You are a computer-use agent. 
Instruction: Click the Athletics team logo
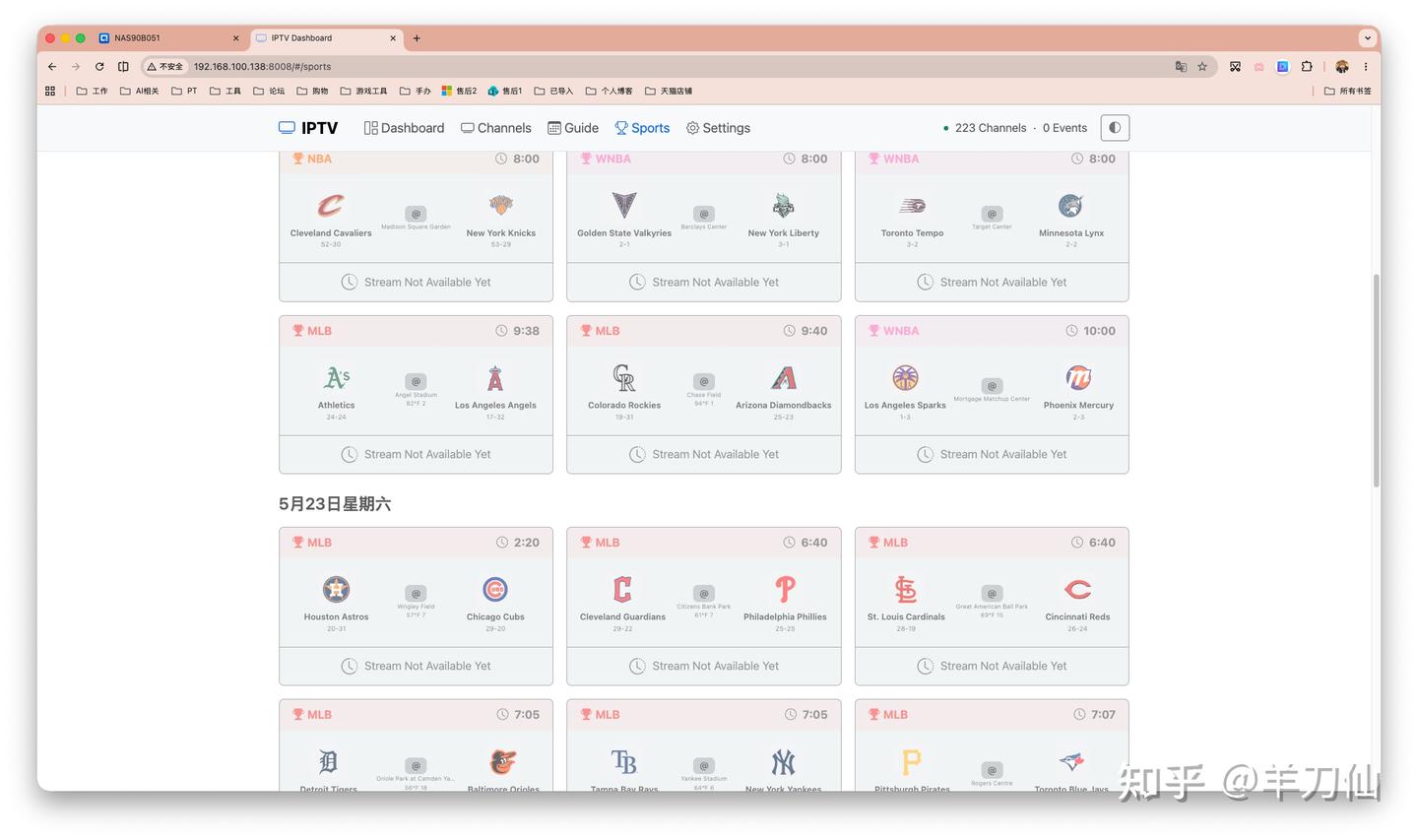click(337, 377)
